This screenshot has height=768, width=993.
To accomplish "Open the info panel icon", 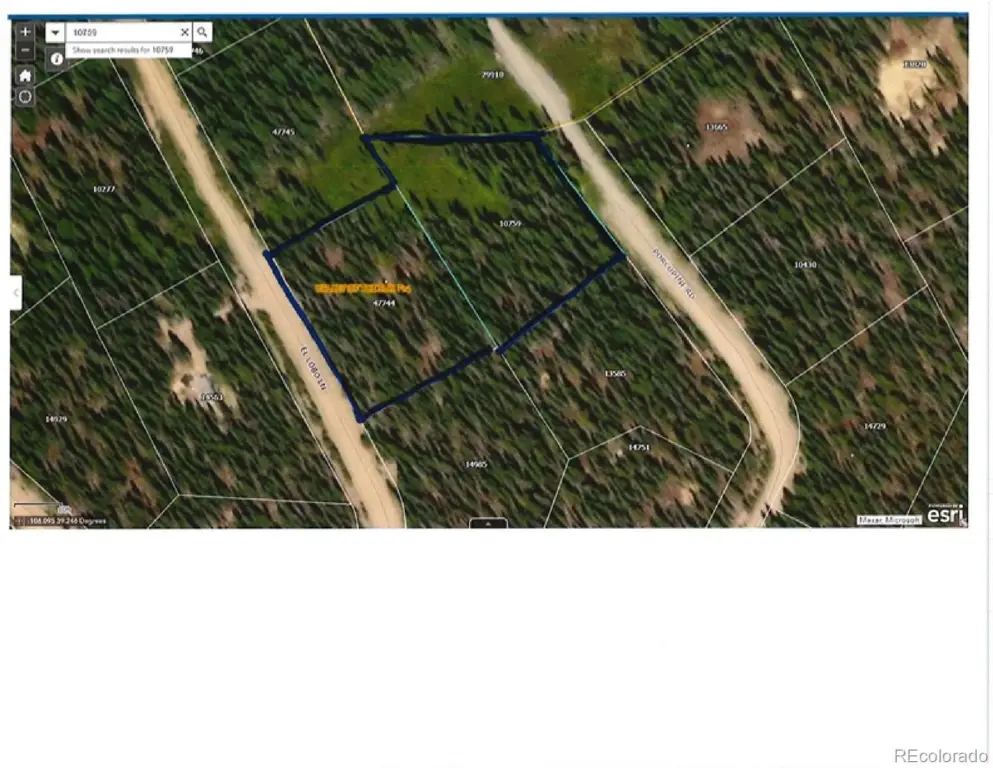I will (56, 59).
